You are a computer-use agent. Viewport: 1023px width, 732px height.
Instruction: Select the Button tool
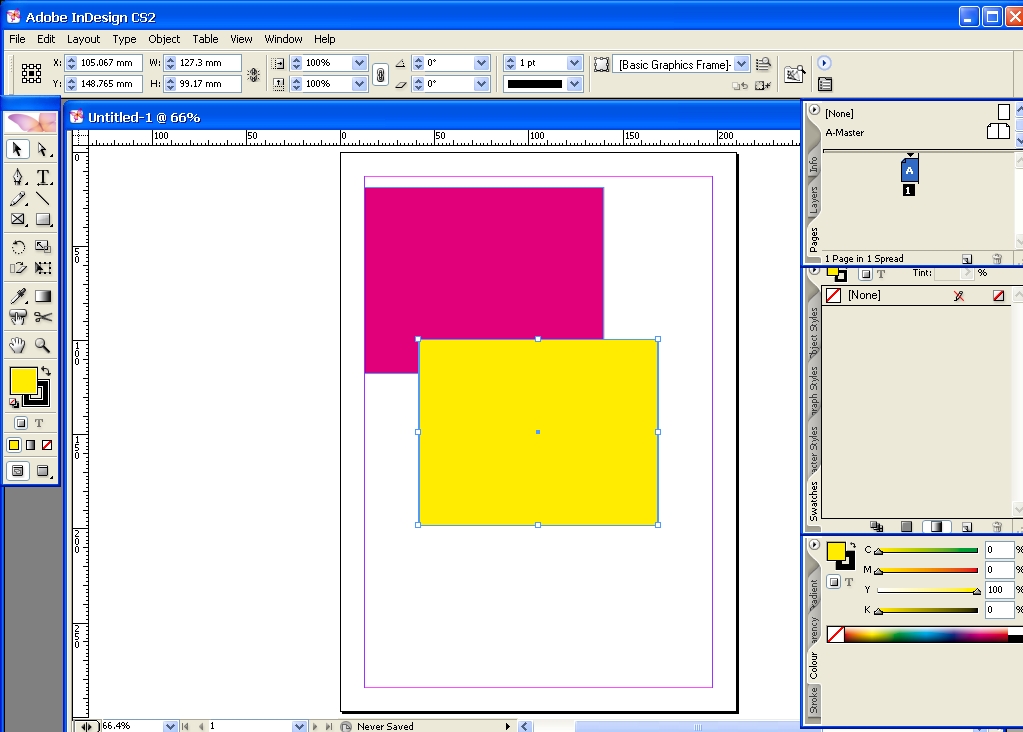click(18, 317)
